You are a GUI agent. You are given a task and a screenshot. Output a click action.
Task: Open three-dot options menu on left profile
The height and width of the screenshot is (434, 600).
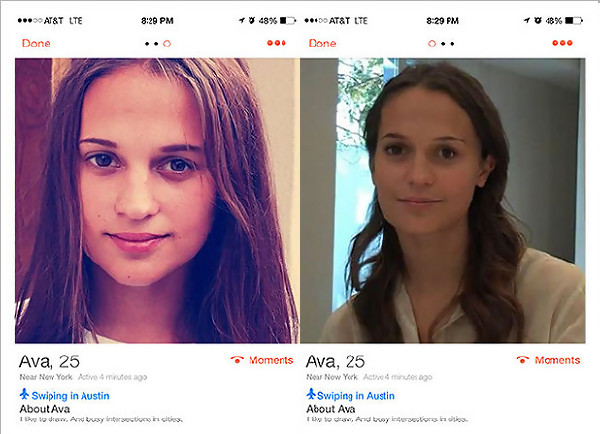tap(276, 43)
